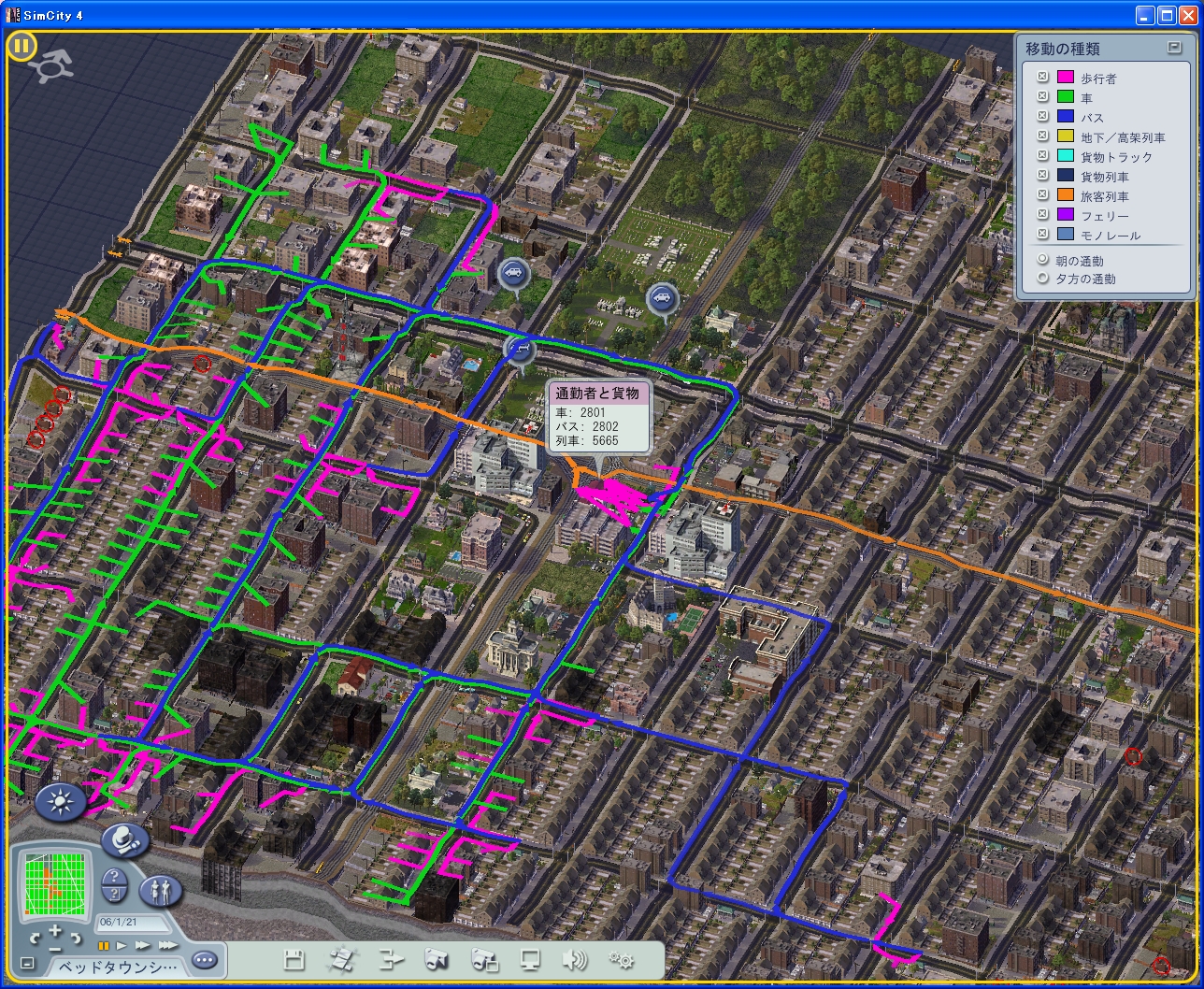
Task: Click the car balloon marker by the cemetery
Action: (x=662, y=301)
